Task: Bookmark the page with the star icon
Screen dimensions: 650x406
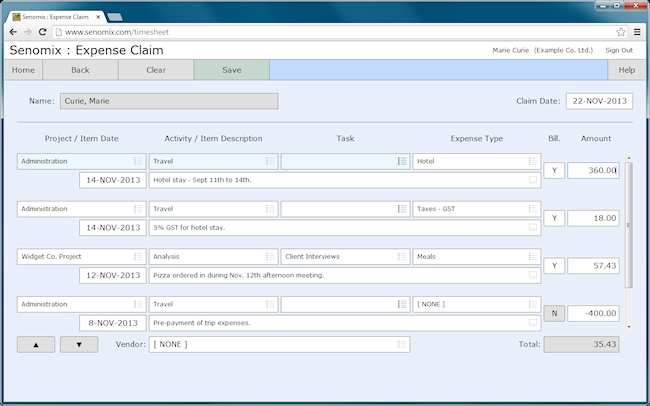Action: point(621,32)
